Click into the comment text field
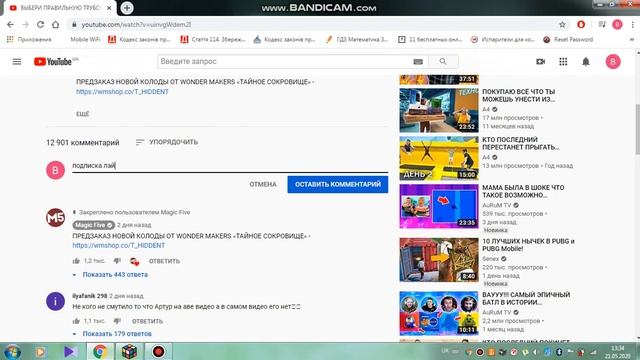Image resolution: width=640 pixels, height=360 pixels. (x=230, y=165)
